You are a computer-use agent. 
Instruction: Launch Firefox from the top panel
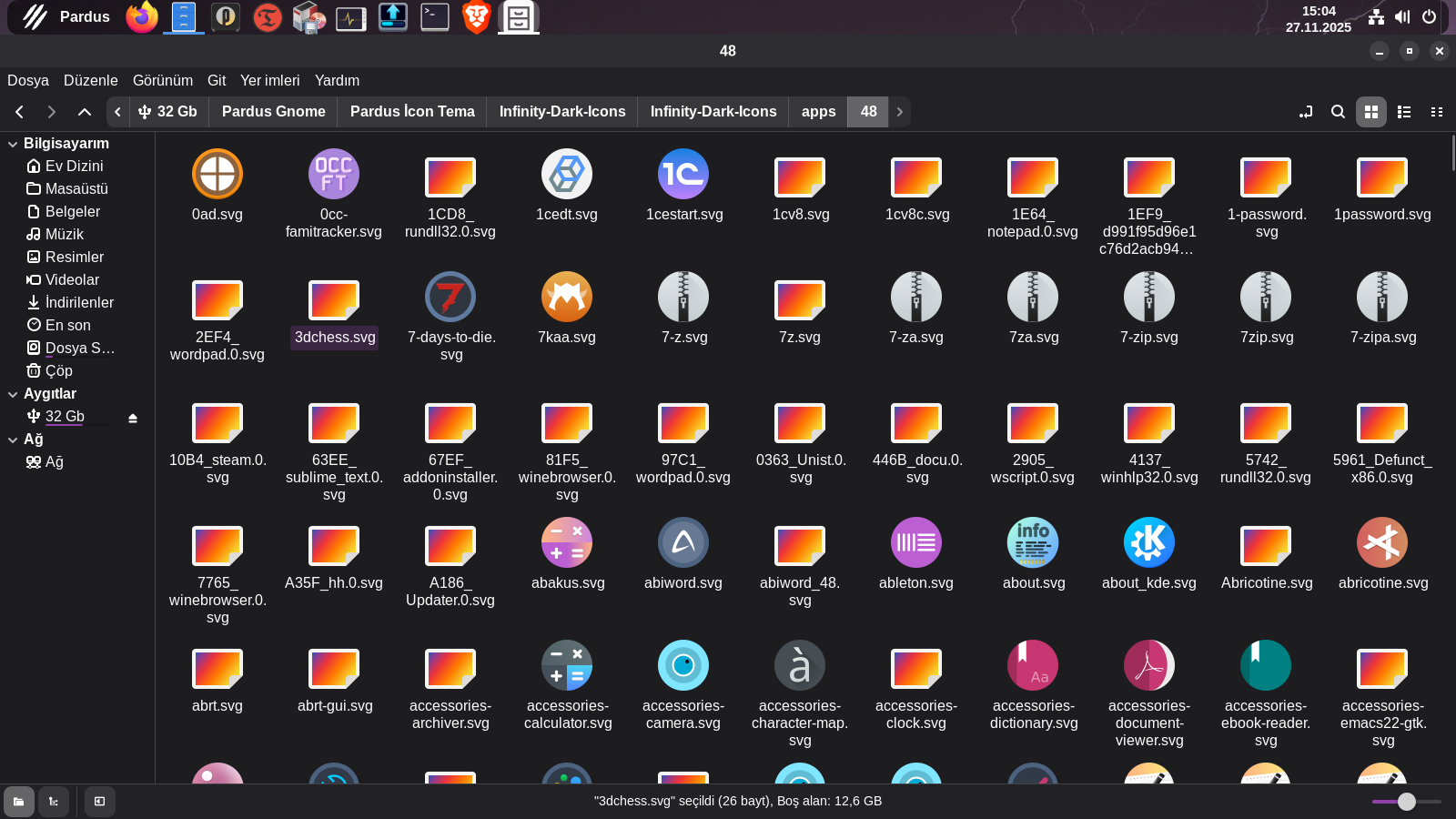[141, 17]
